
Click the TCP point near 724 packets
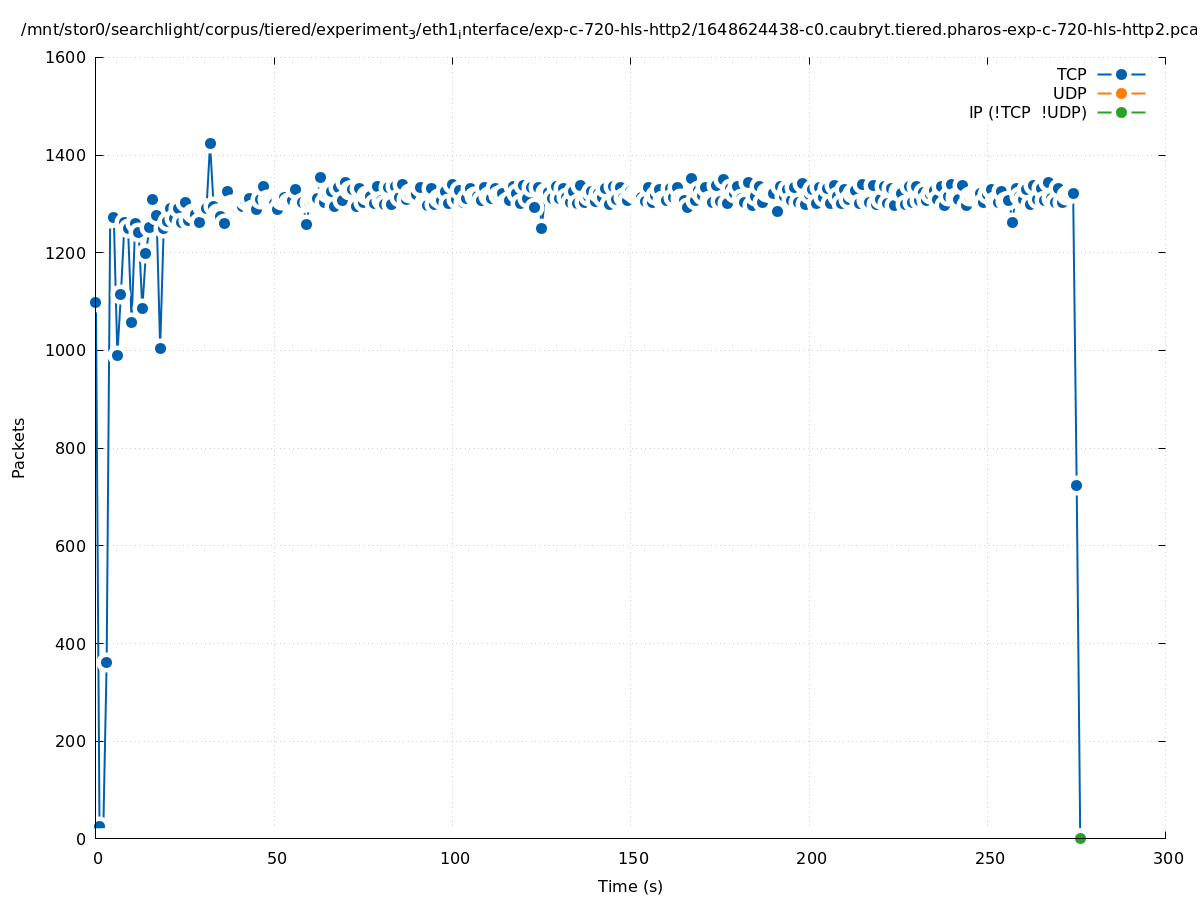[1076, 485]
